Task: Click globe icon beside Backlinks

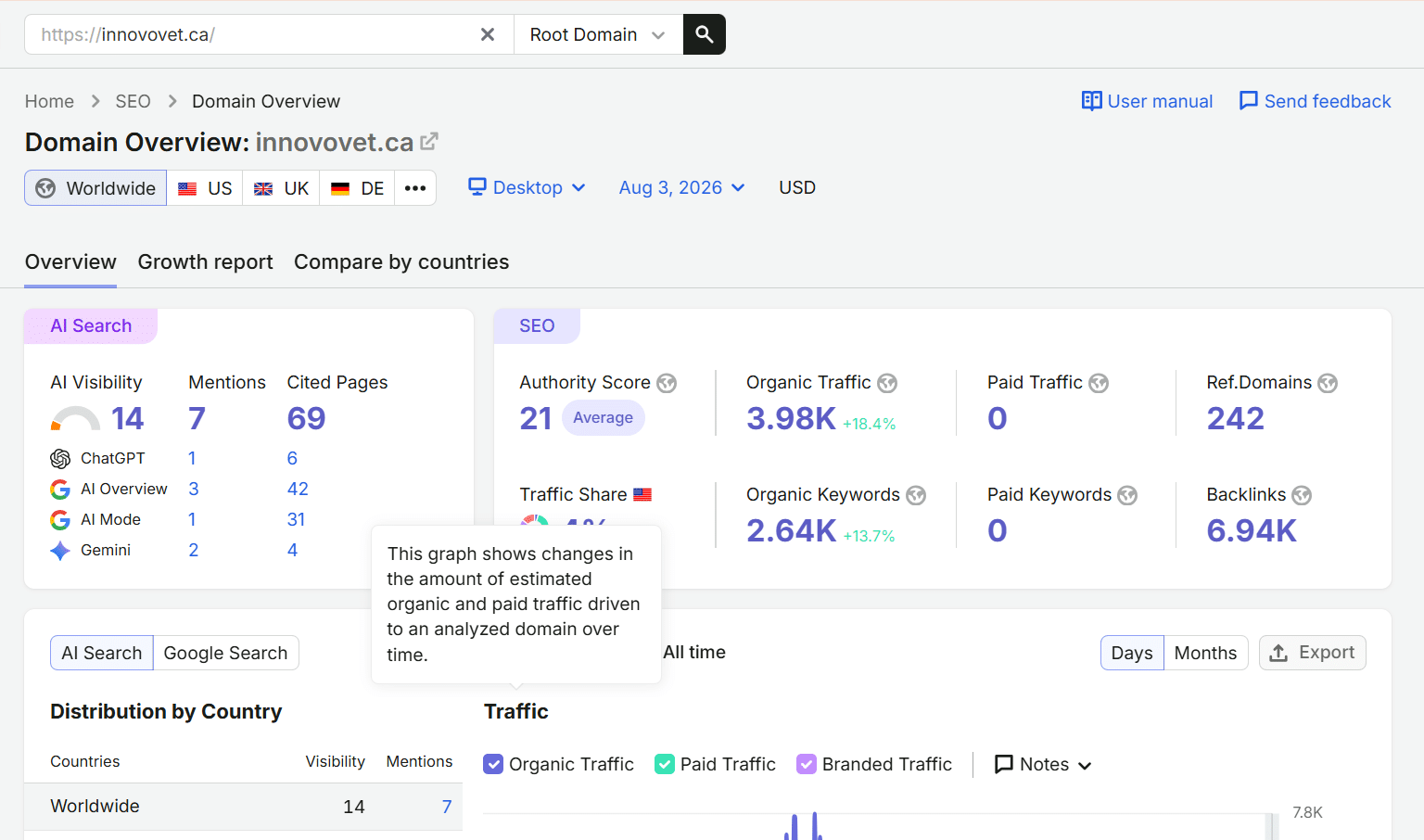Action: [x=1302, y=495]
